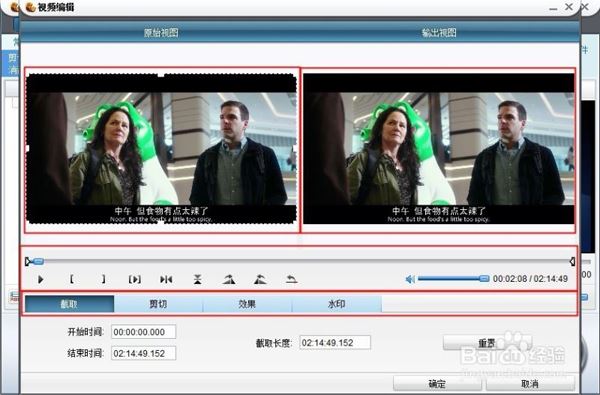
Task: Rotate the video with second rotate icon
Action: pyautogui.click(x=260, y=279)
